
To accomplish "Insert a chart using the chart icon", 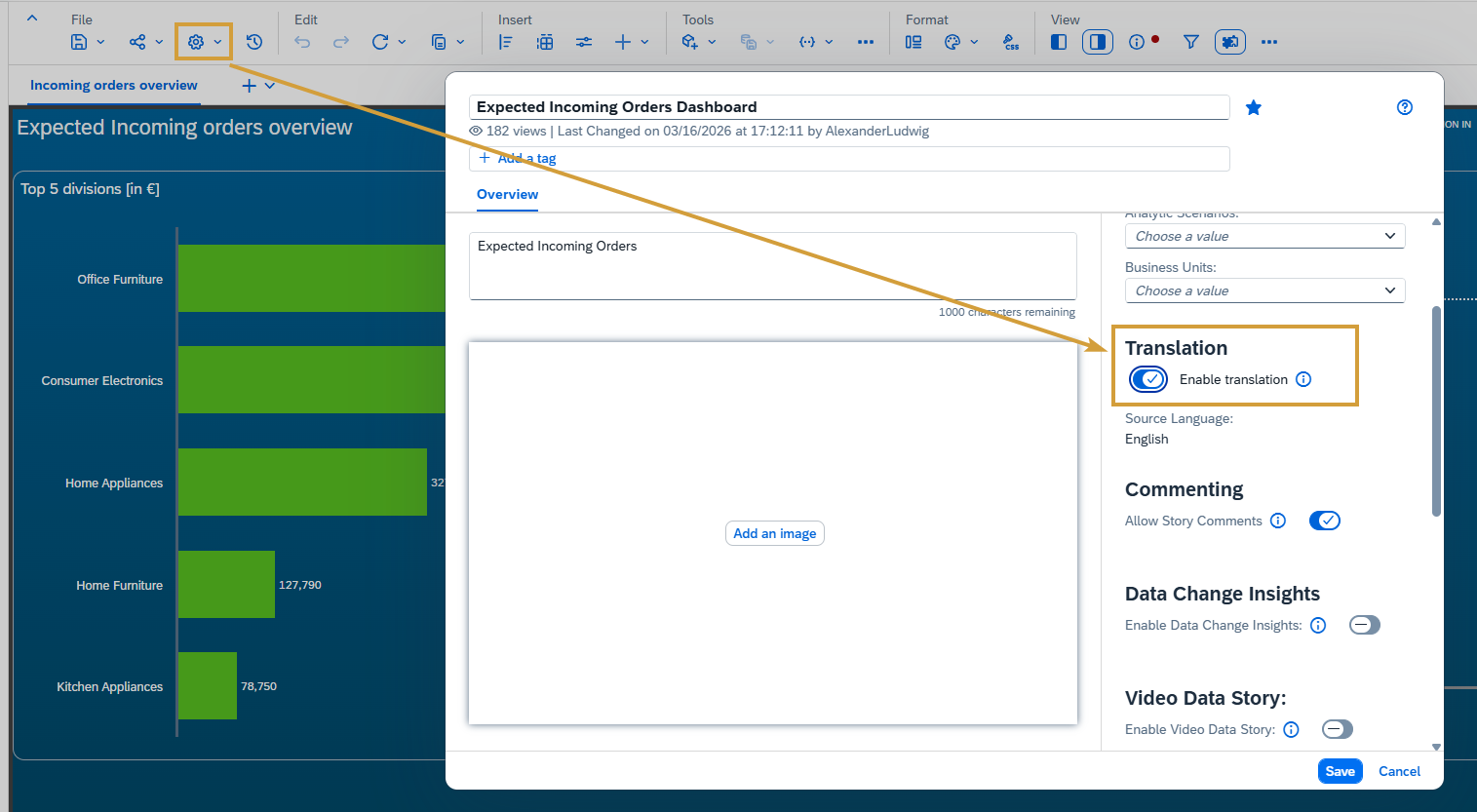I will tap(506, 42).
